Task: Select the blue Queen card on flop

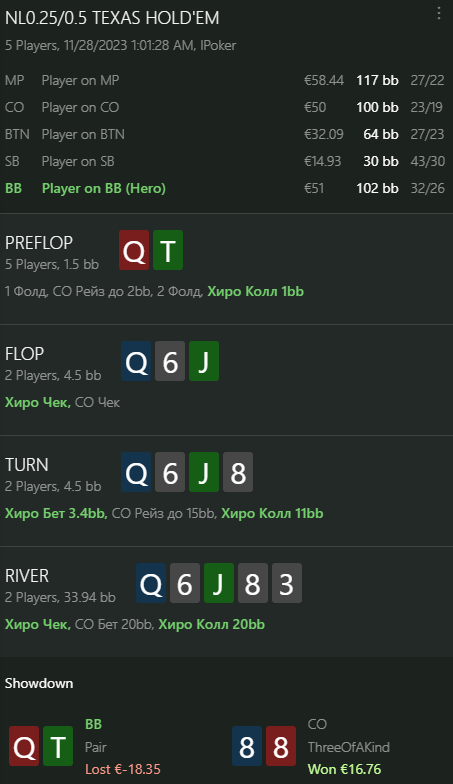Action: (x=136, y=361)
